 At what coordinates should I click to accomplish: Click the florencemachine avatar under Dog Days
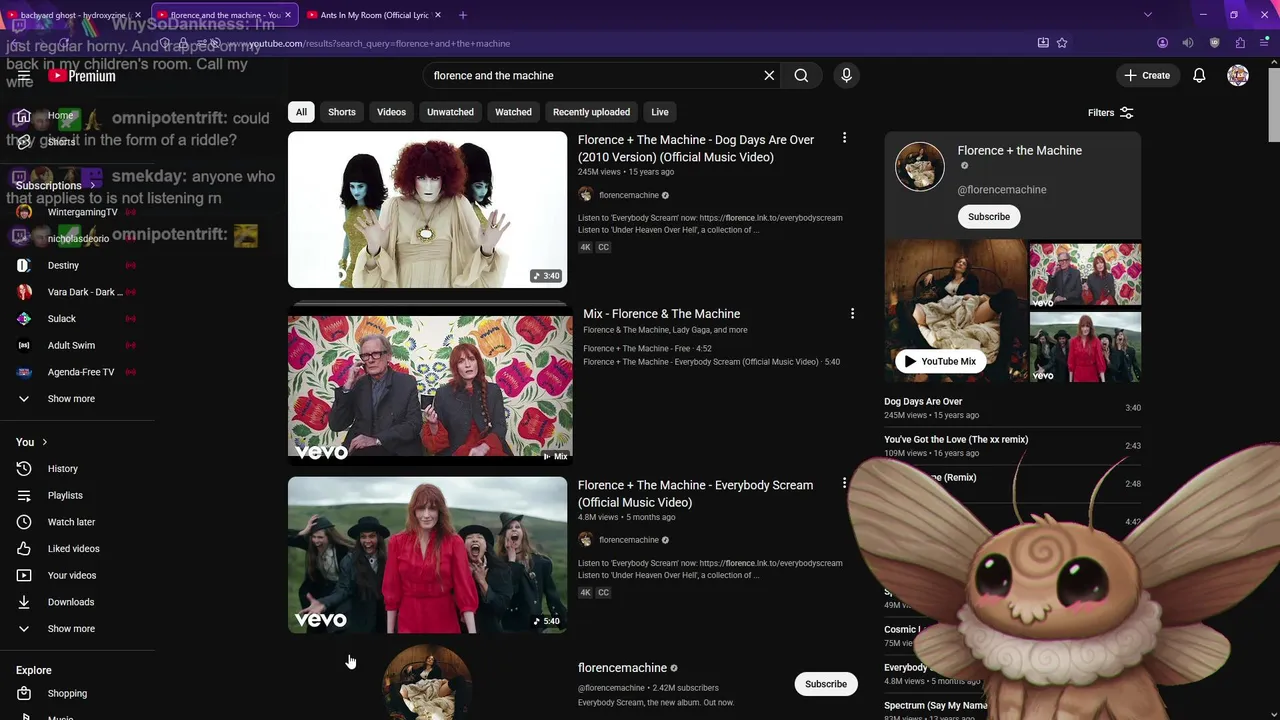coord(585,195)
